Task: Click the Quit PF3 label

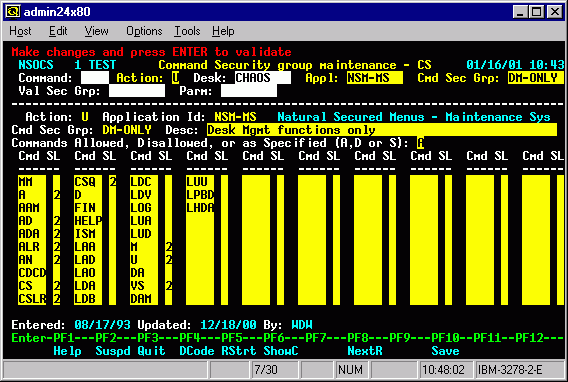Action: tap(151, 351)
